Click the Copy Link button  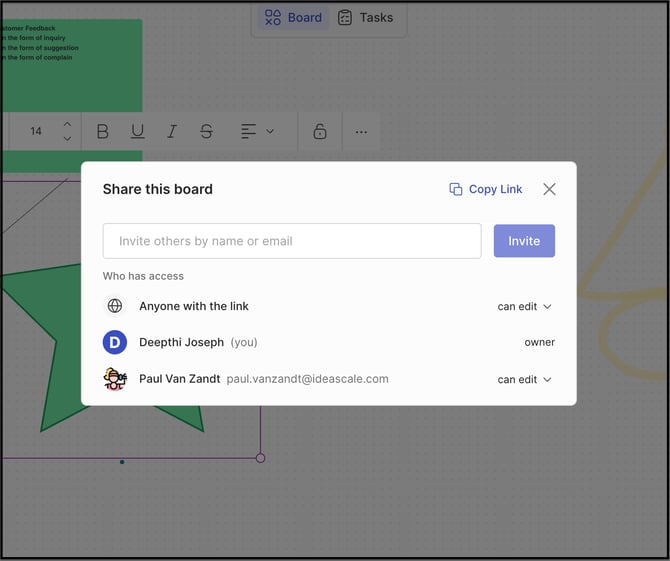tap(486, 189)
